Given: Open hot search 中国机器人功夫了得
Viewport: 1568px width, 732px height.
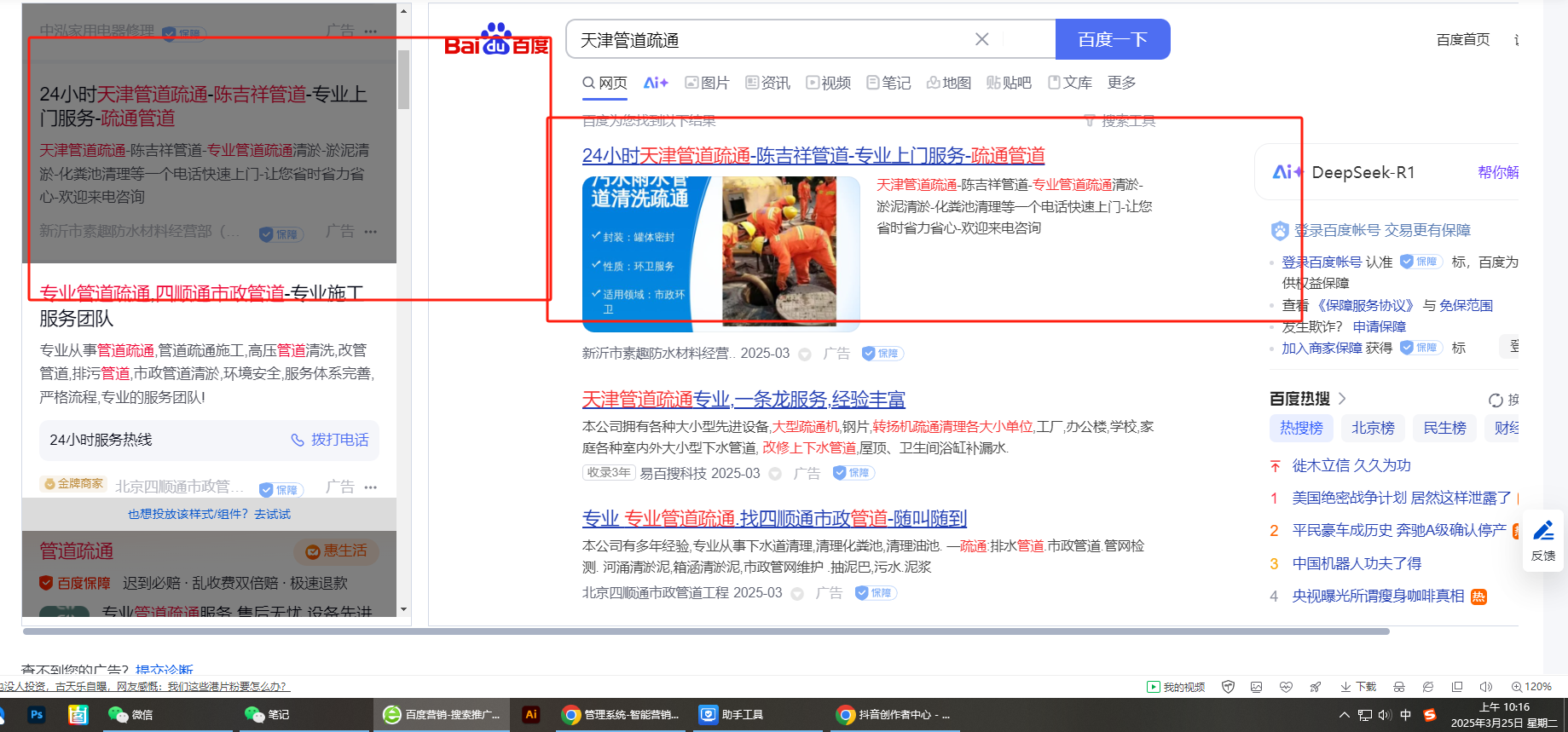Looking at the screenshot, I should point(1357,563).
